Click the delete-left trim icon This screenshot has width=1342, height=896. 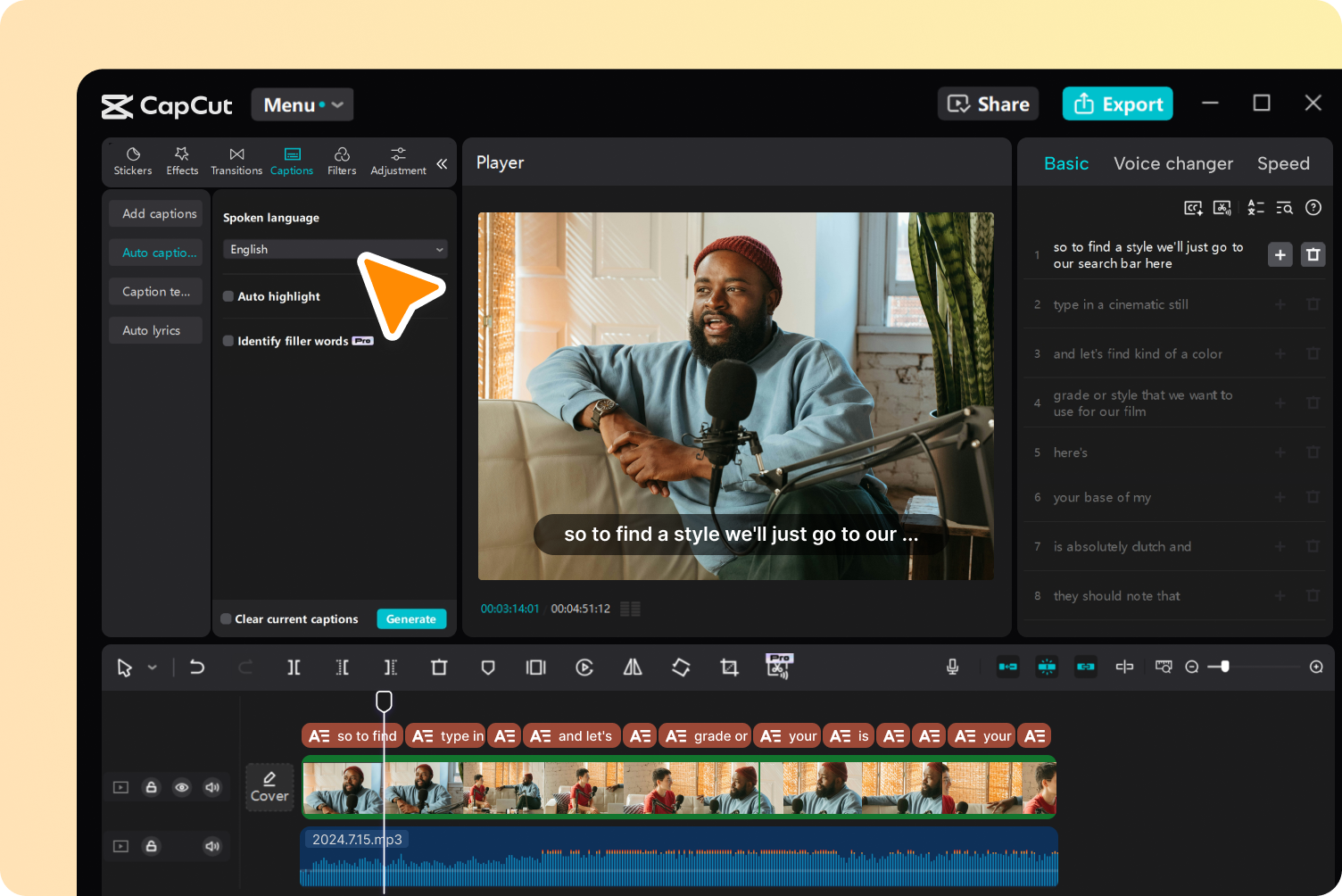[342, 667]
